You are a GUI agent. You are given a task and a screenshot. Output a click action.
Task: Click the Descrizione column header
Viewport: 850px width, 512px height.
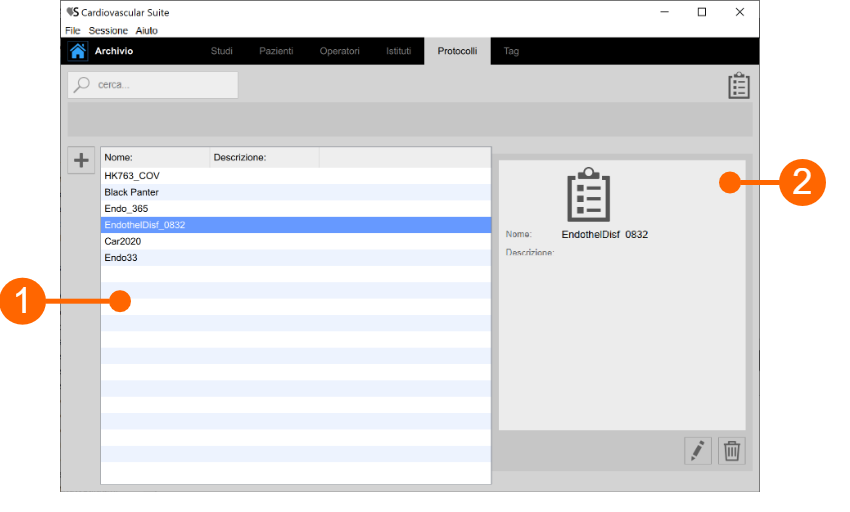(264, 157)
